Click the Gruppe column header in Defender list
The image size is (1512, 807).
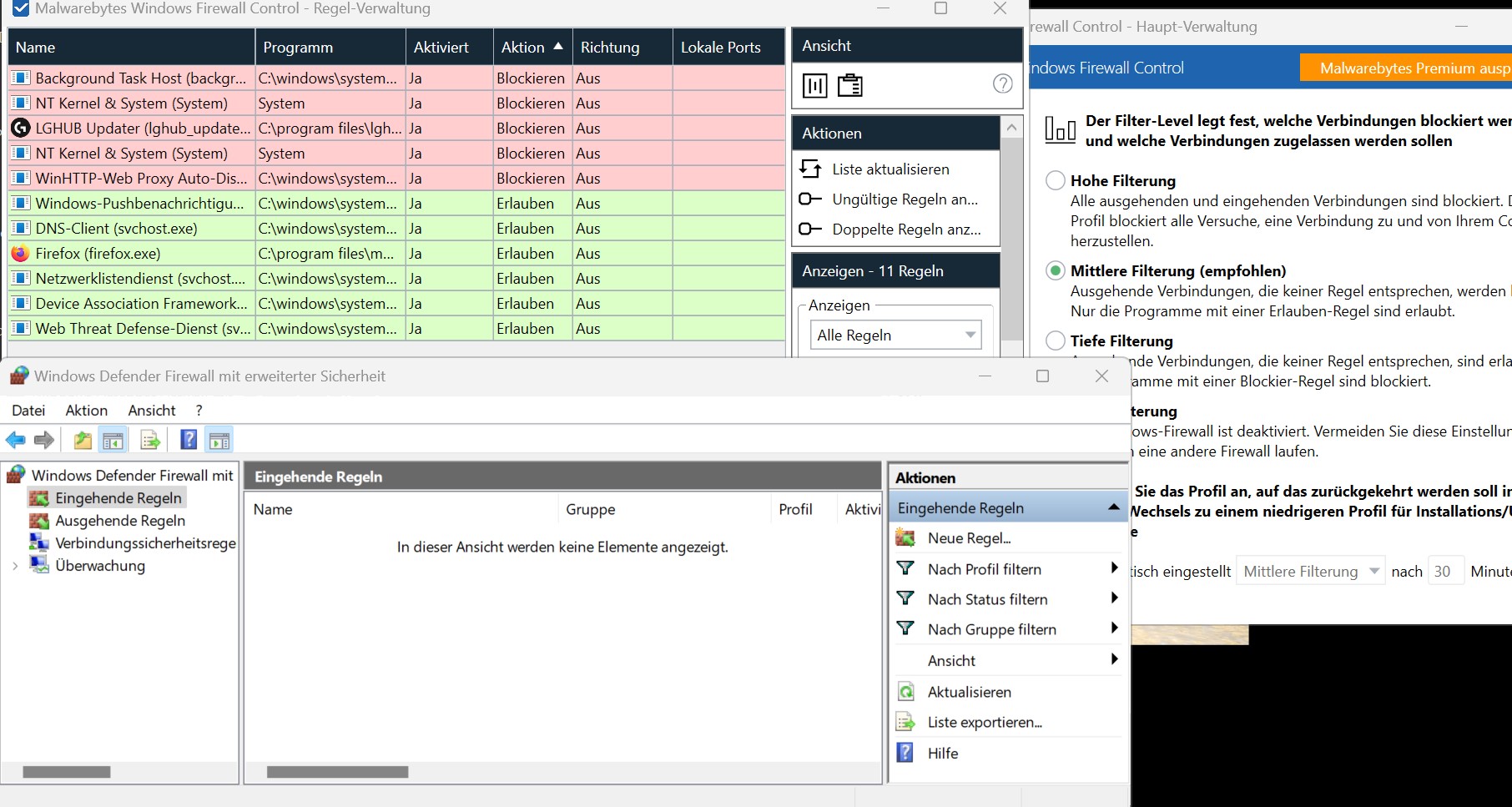click(x=664, y=509)
